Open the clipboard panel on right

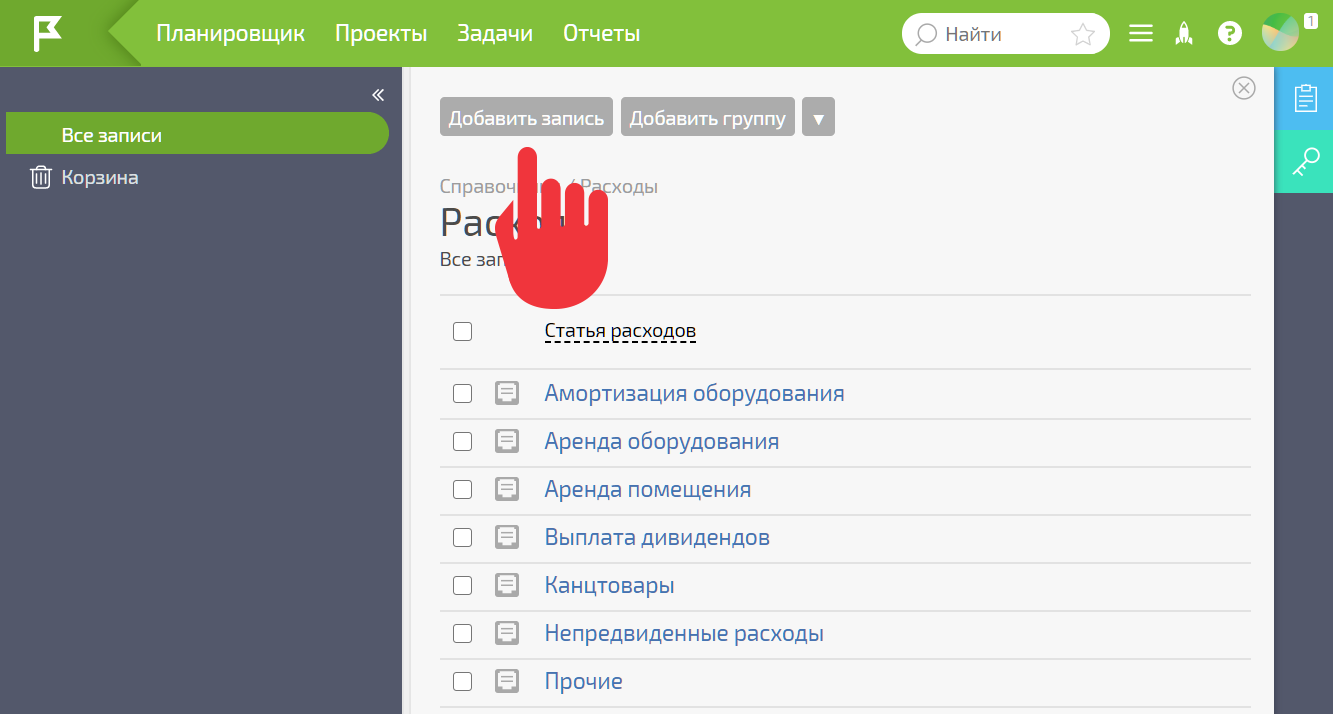click(1304, 98)
